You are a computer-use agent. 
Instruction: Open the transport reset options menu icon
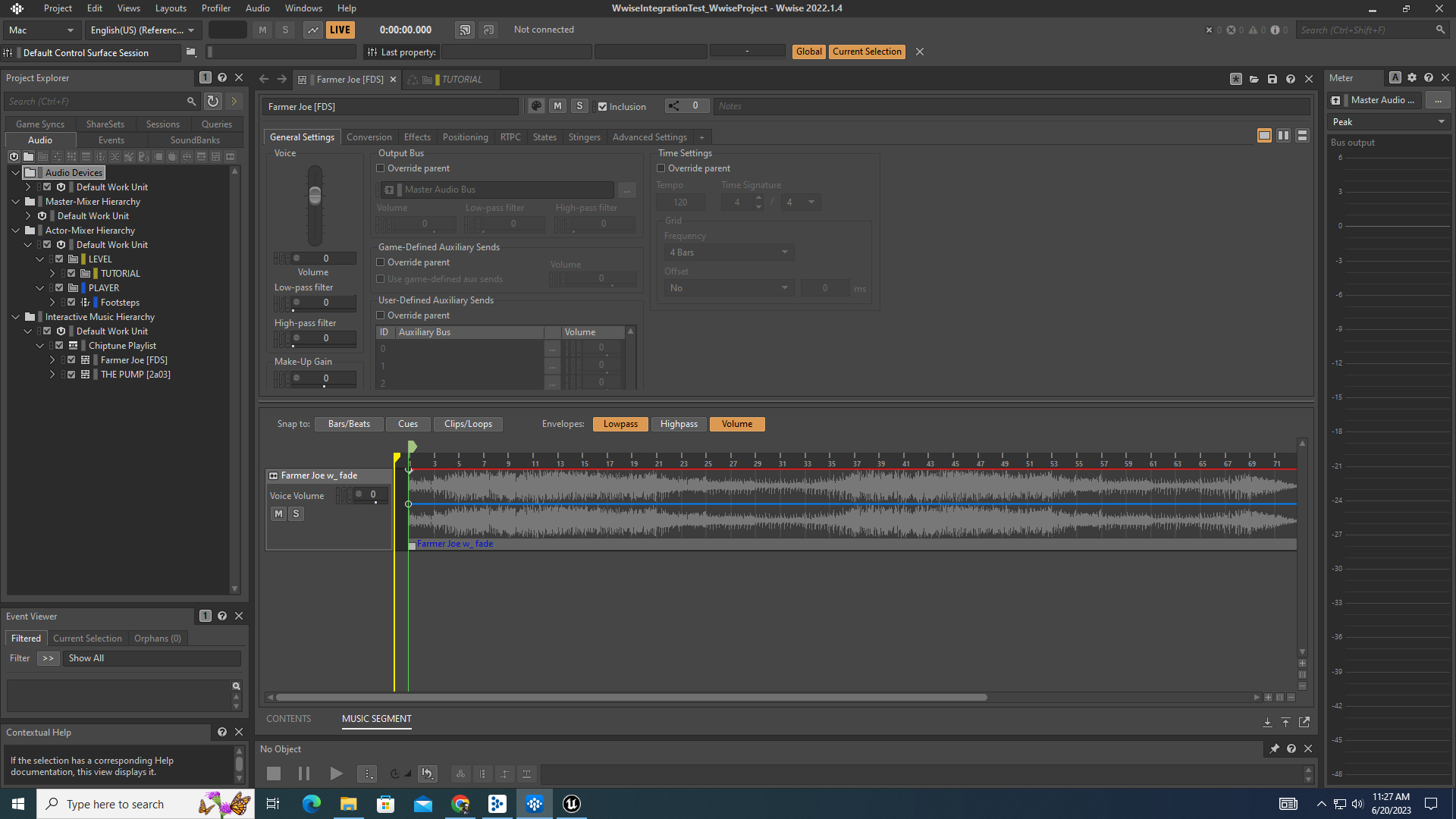click(x=428, y=773)
